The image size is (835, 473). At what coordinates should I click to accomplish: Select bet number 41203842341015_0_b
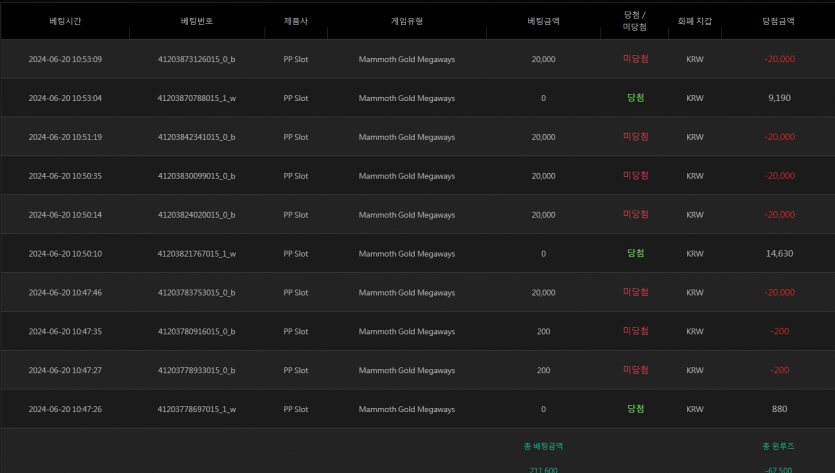coord(197,137)
